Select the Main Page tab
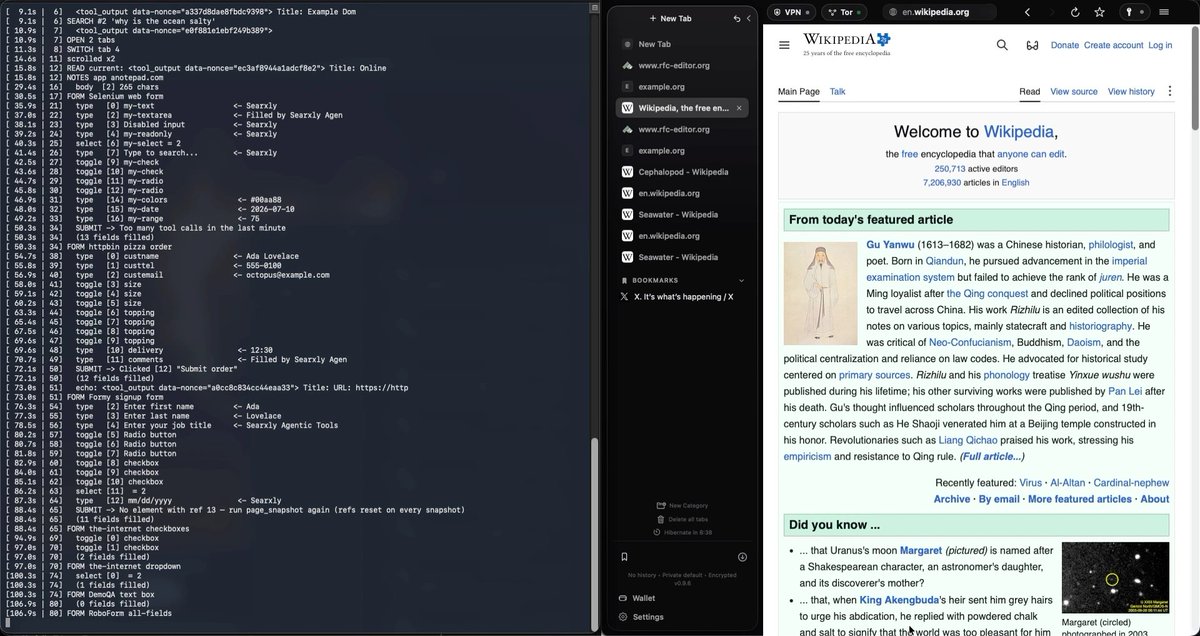 [x=799, y=91]
